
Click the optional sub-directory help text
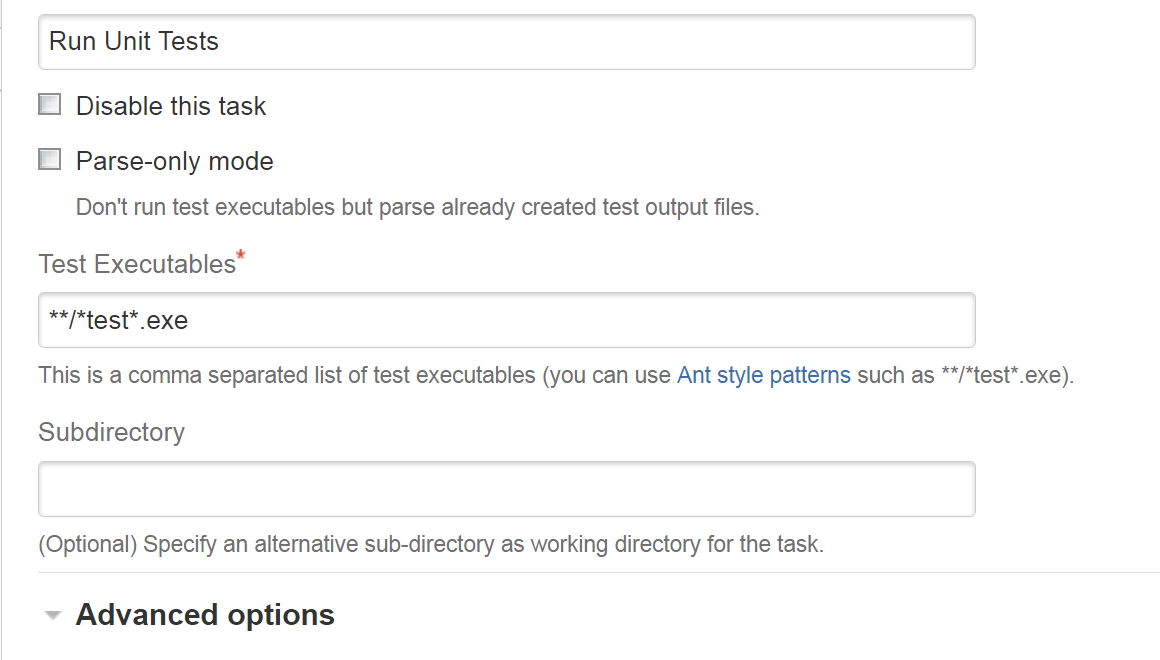(431, 545)
